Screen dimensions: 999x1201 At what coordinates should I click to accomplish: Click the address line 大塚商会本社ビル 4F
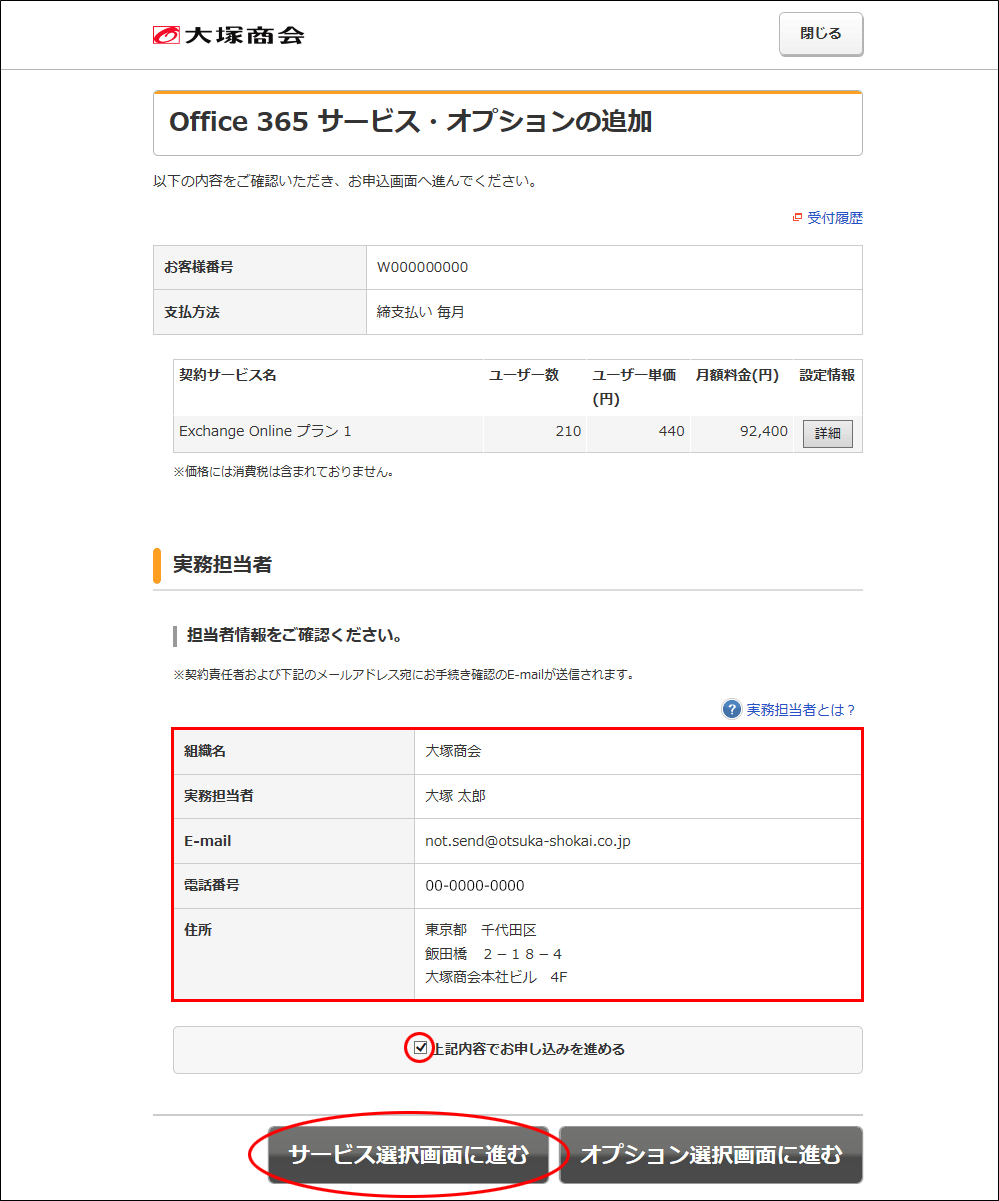[496, 977]
